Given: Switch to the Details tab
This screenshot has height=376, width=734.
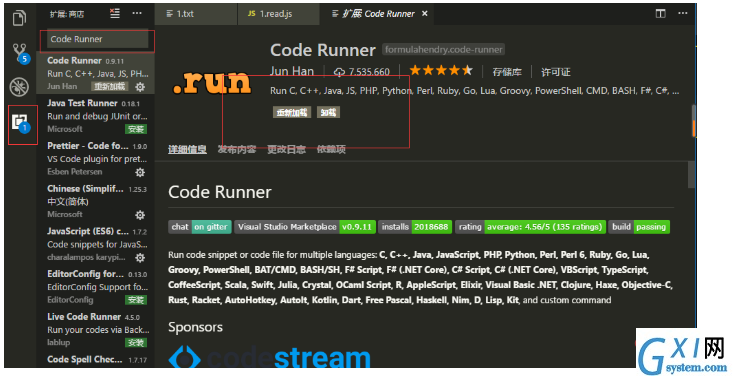Looking at the screenshot, I should pyautogui.click(x=187, y=149).
